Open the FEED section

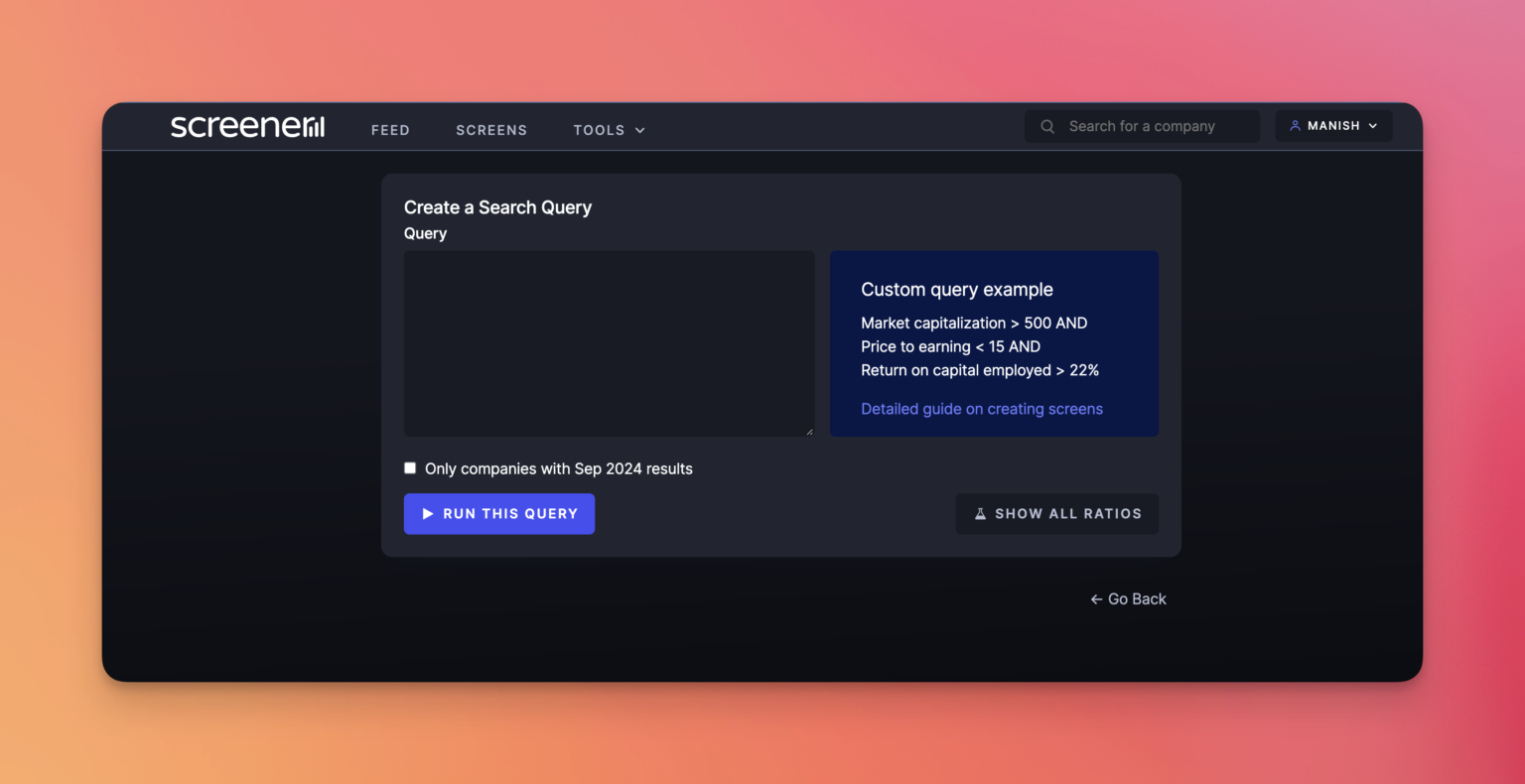(x=390, y=129)
